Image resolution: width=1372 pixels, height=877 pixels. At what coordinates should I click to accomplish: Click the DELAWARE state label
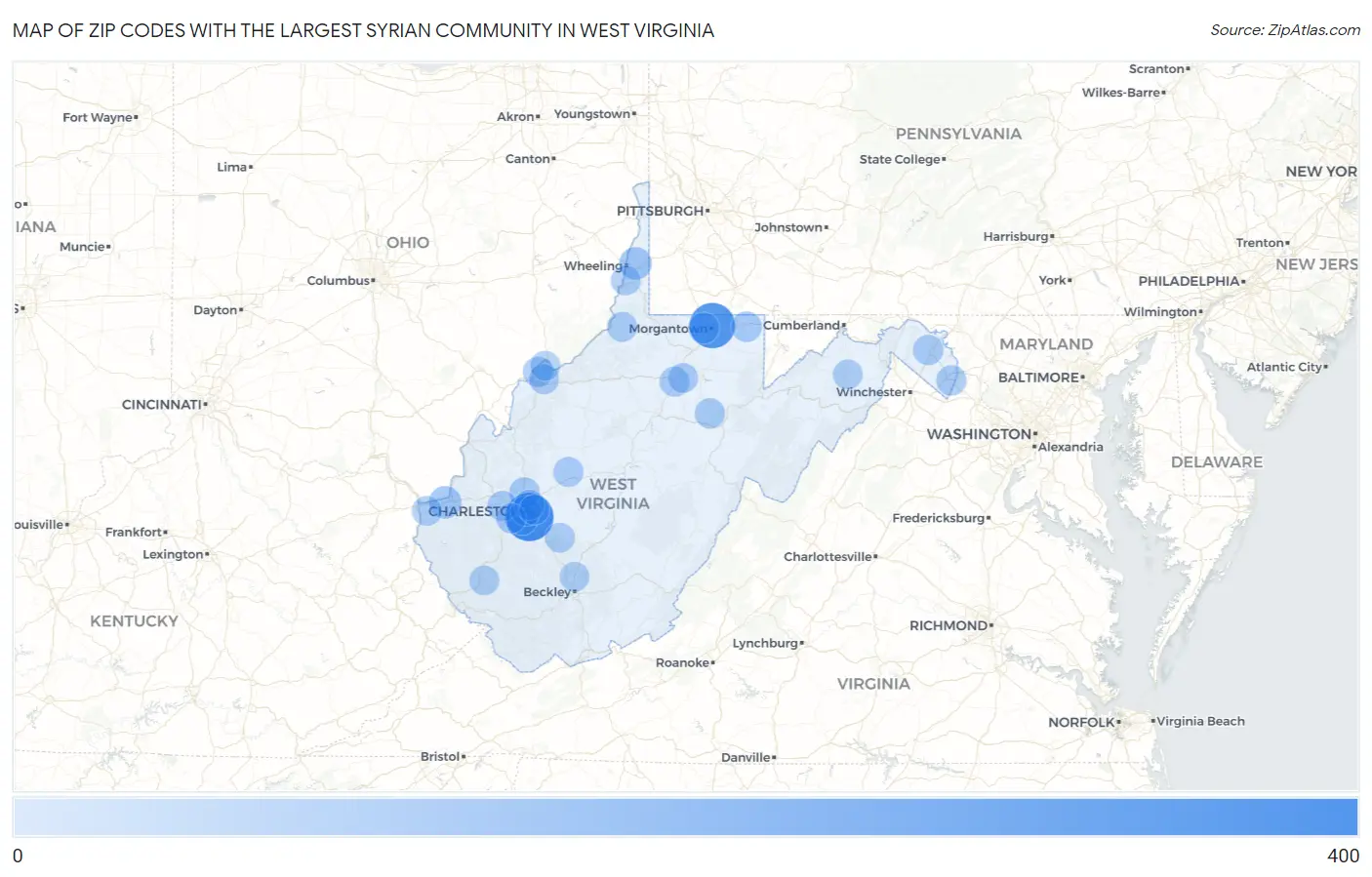coord(1217,462)
